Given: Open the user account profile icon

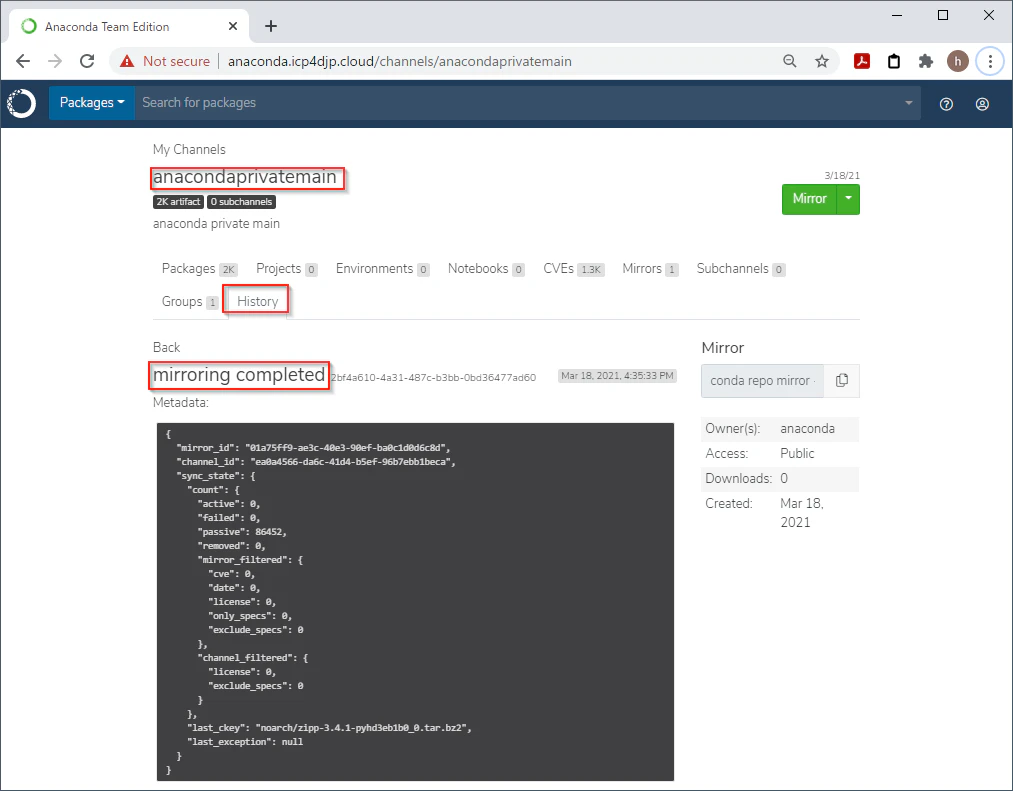Looking at the screenshot, I should pyautogui.click(x=982, y=104).
